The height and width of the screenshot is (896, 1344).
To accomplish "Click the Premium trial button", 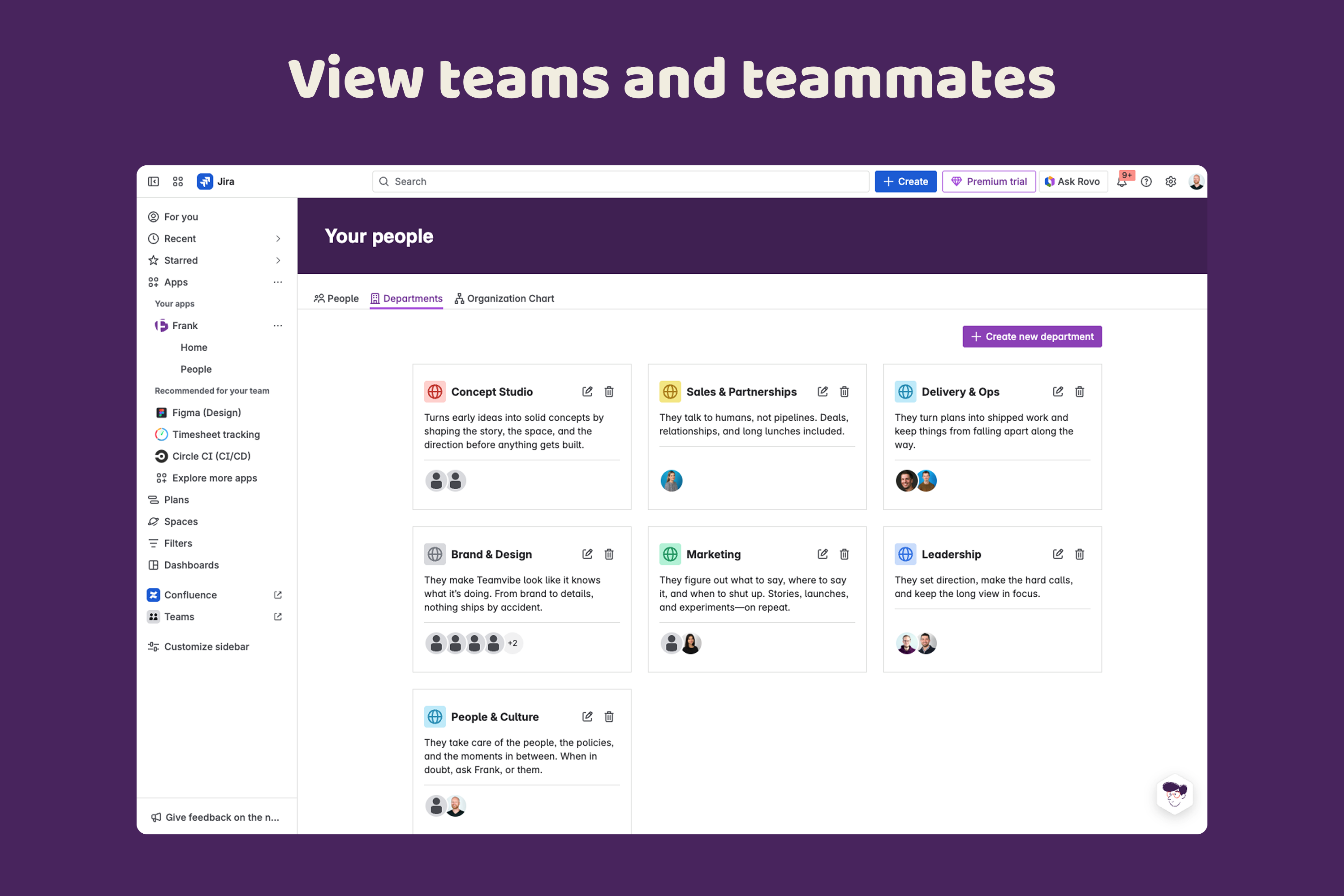I will point(989,182).
